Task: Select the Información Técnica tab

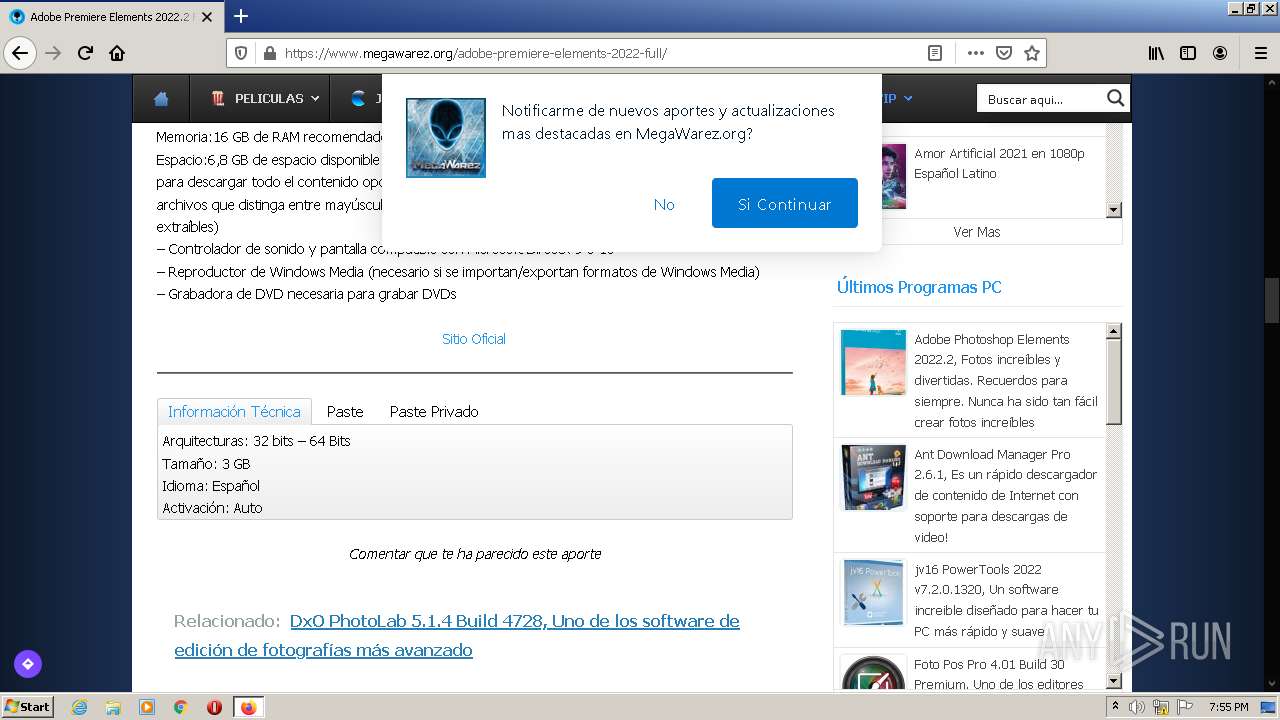Action: 234,411
